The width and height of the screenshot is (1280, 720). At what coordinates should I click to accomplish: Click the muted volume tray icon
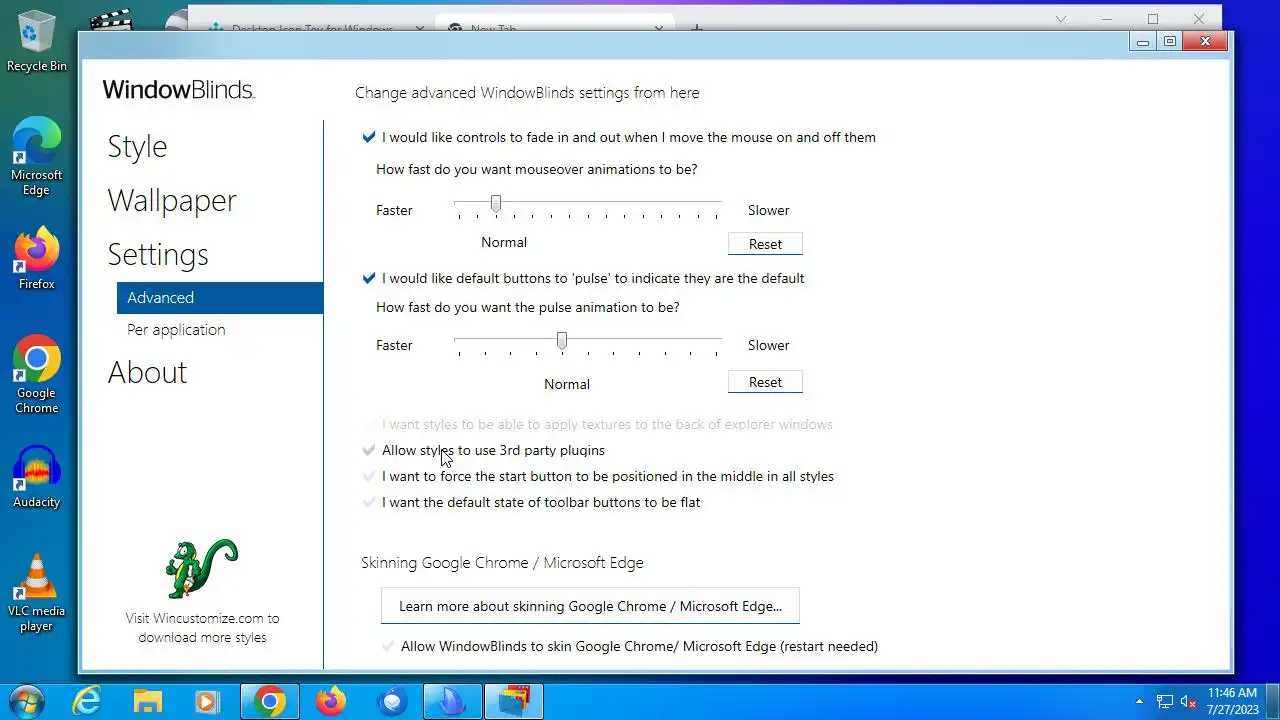pos(1189,702)
